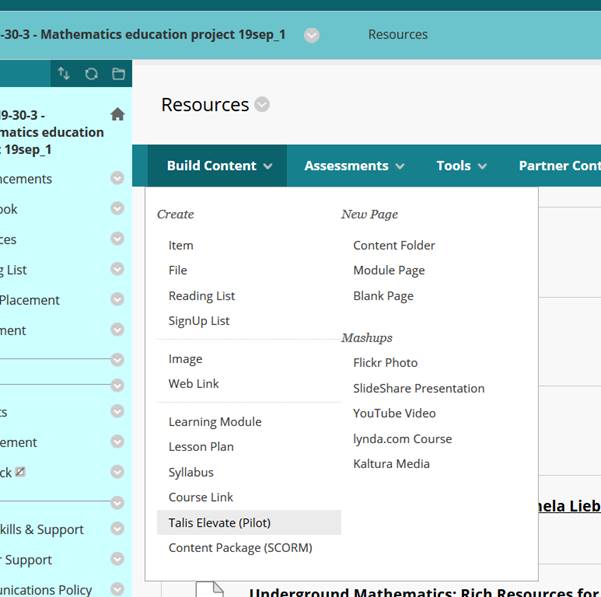This screenshot has width=601, height=597.
Task: Click the hidden-link icon beside the 'ck' sidebar item
Action: [x=20, y=472]
